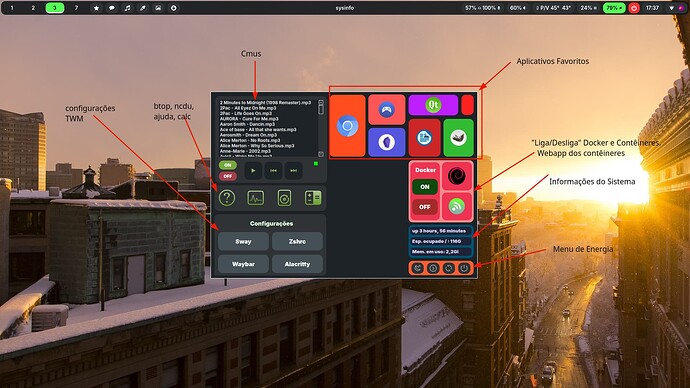Click the round plus icon in top bar
690x388 pixels.
pos(173,8)
